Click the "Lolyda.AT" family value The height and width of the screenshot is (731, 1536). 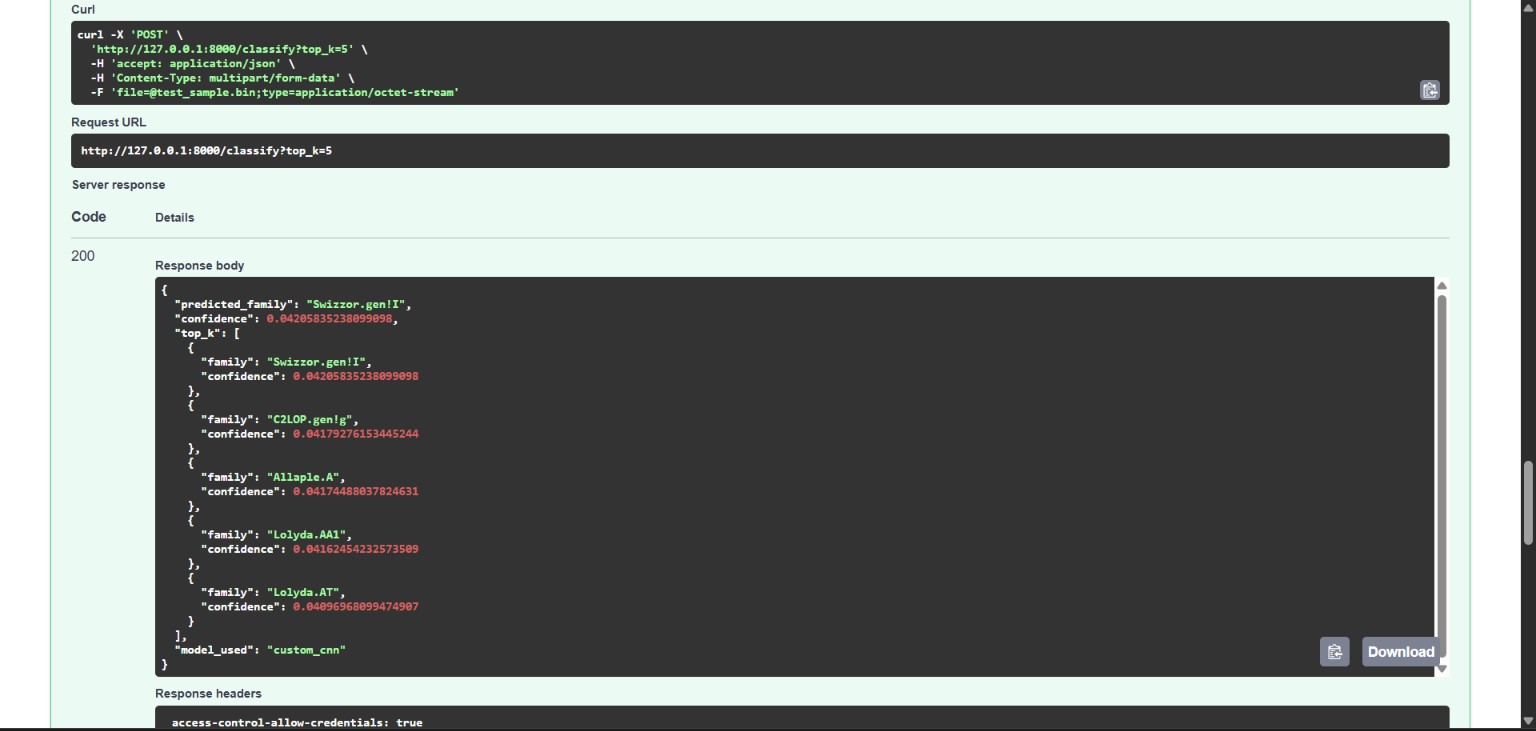[x=305, y=592]
